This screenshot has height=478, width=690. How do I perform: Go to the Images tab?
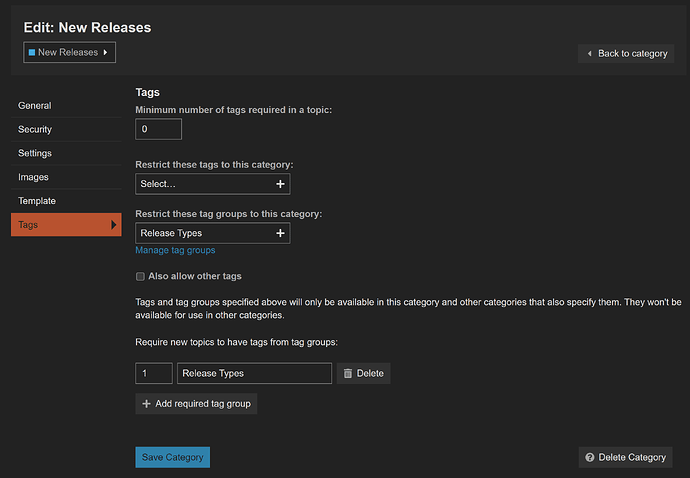coord(66,177)
